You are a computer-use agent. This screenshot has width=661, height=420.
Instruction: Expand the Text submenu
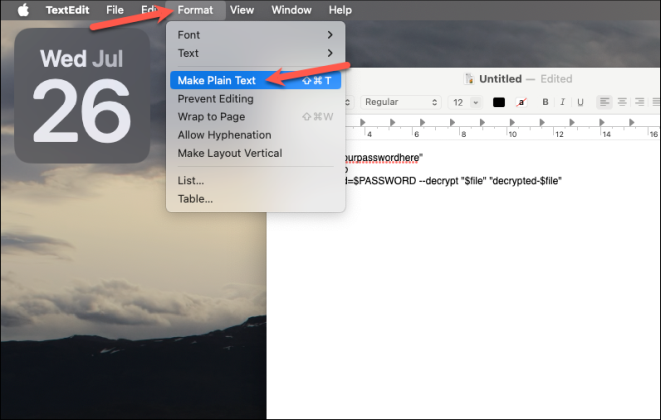[255, 53]
